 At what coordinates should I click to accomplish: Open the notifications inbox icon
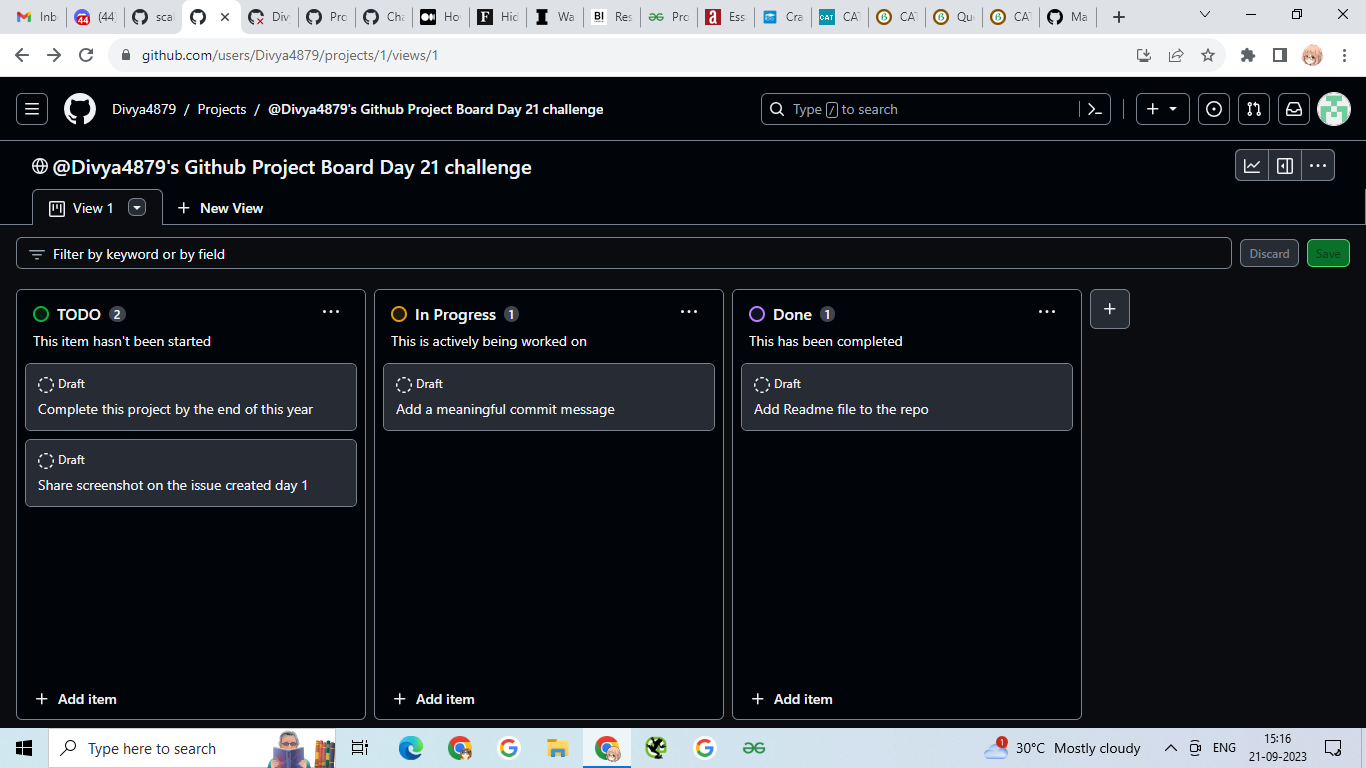tap(1293, 109)
